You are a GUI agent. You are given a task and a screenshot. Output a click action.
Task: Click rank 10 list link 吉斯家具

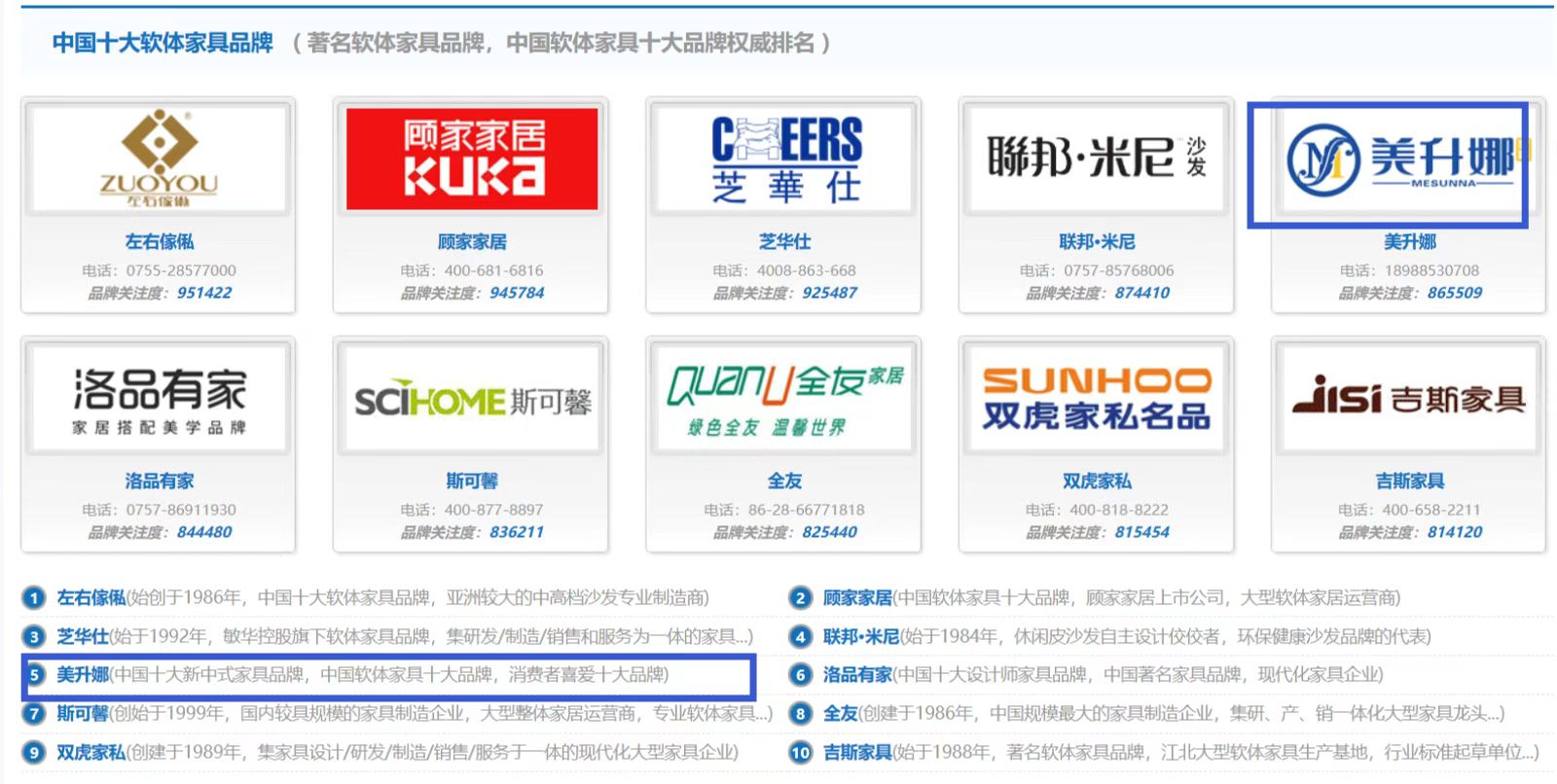[857, 752]
